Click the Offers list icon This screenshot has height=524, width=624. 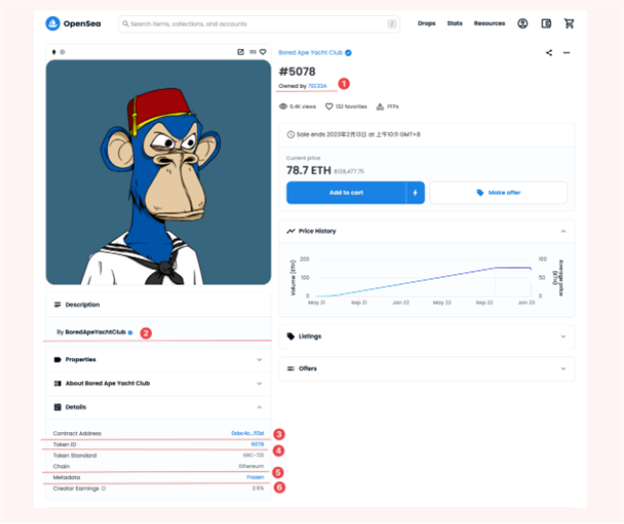[291, 368]
